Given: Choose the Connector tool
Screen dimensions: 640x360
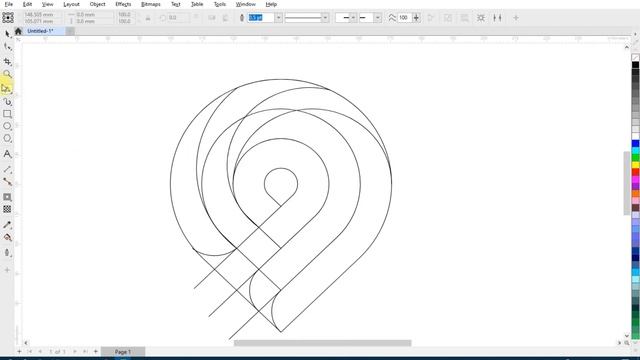Looking at the screenshot, I should pyautogui.click(x=7, y=182).
